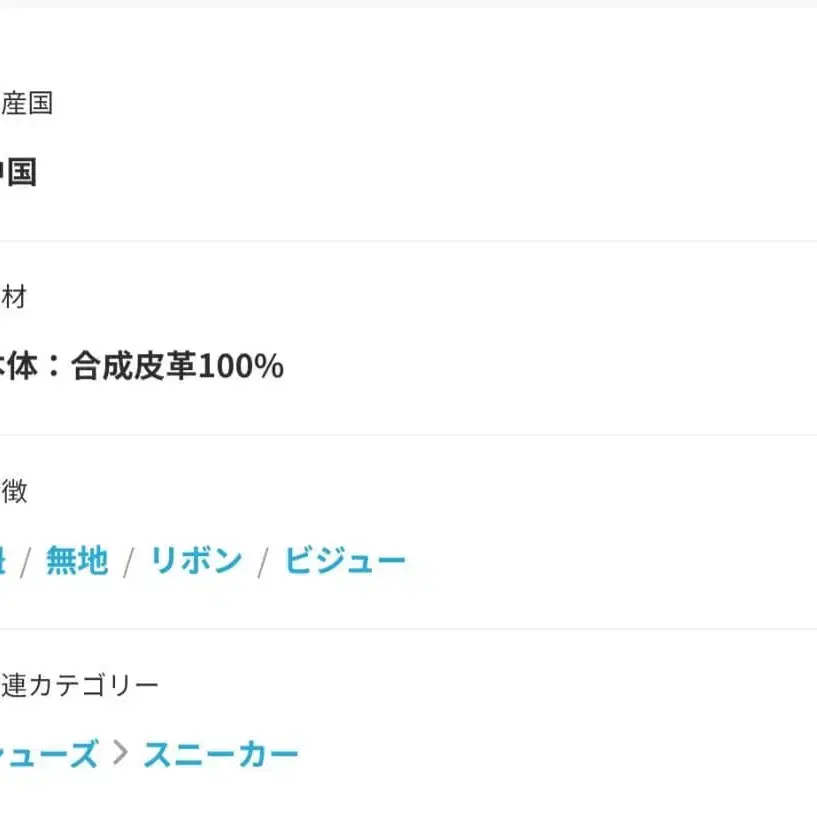Click the chevron between シューズ and スニーカー
This screenshot has width=817, height=817.
pyautogui.click(x=121, y=753)
